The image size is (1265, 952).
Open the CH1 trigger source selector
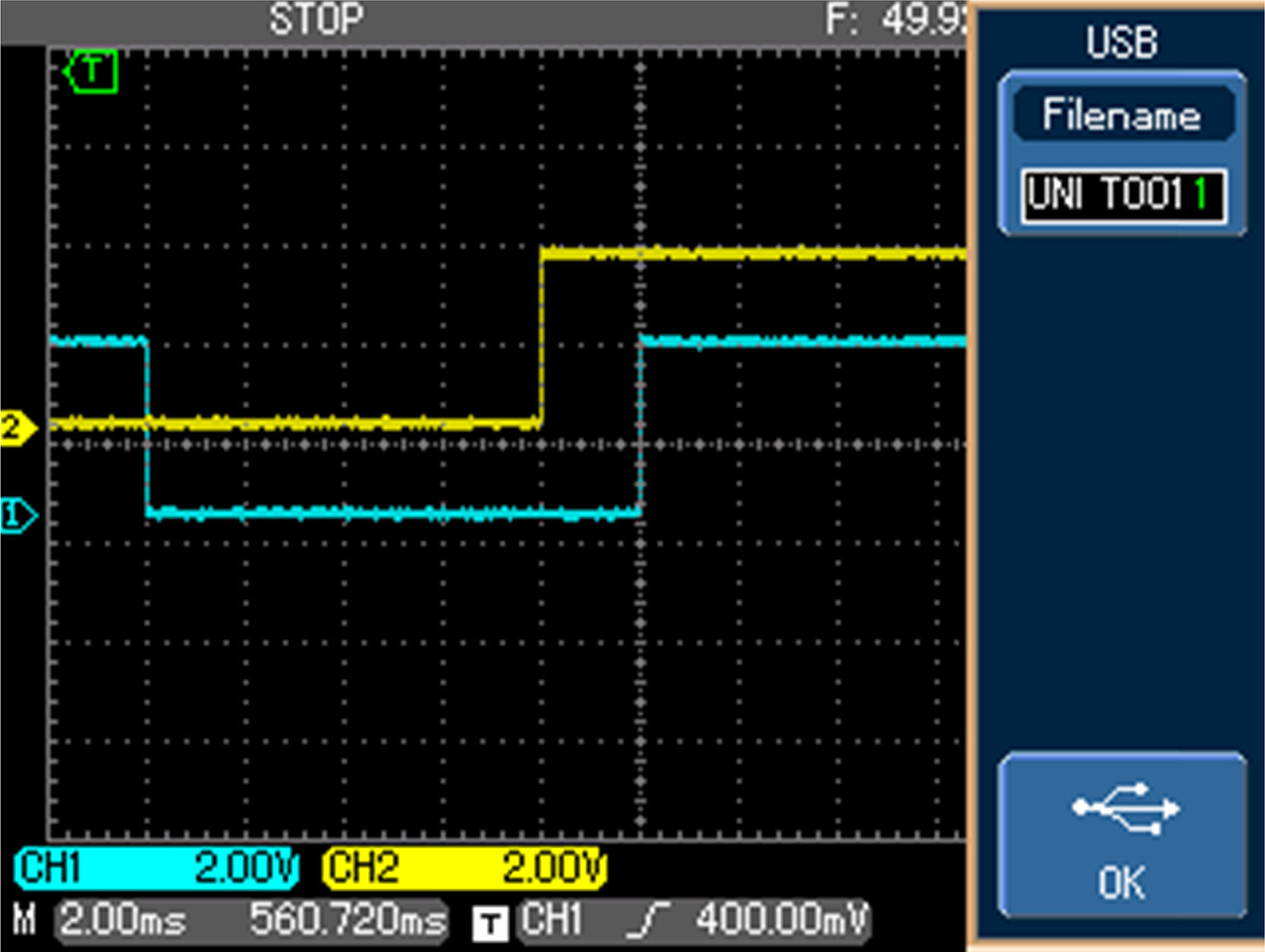[552, 920]
